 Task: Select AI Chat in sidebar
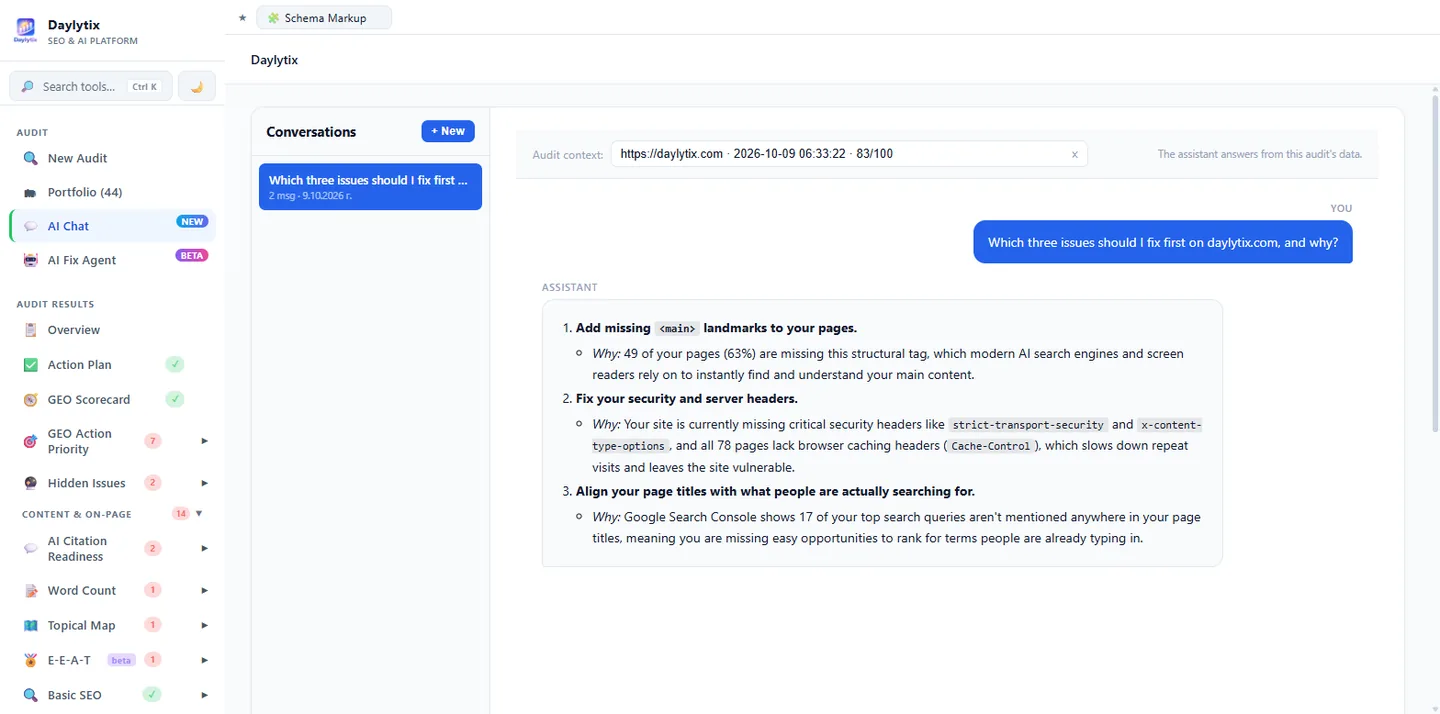click(112, 226)
